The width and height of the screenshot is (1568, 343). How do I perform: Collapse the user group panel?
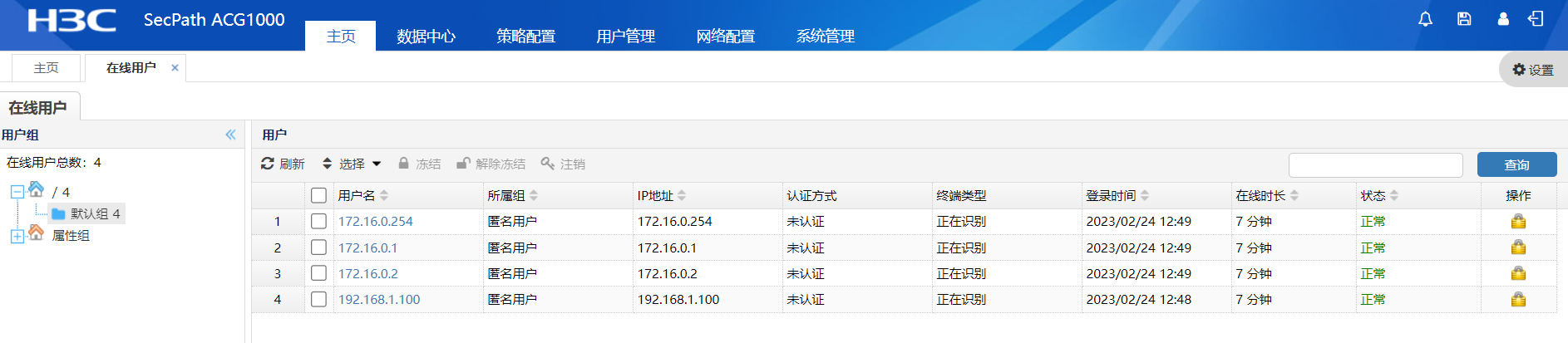coord(230,135)
